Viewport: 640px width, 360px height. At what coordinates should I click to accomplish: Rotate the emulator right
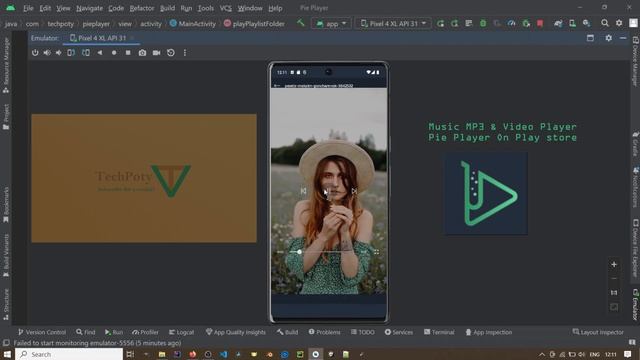coord(86,53)
